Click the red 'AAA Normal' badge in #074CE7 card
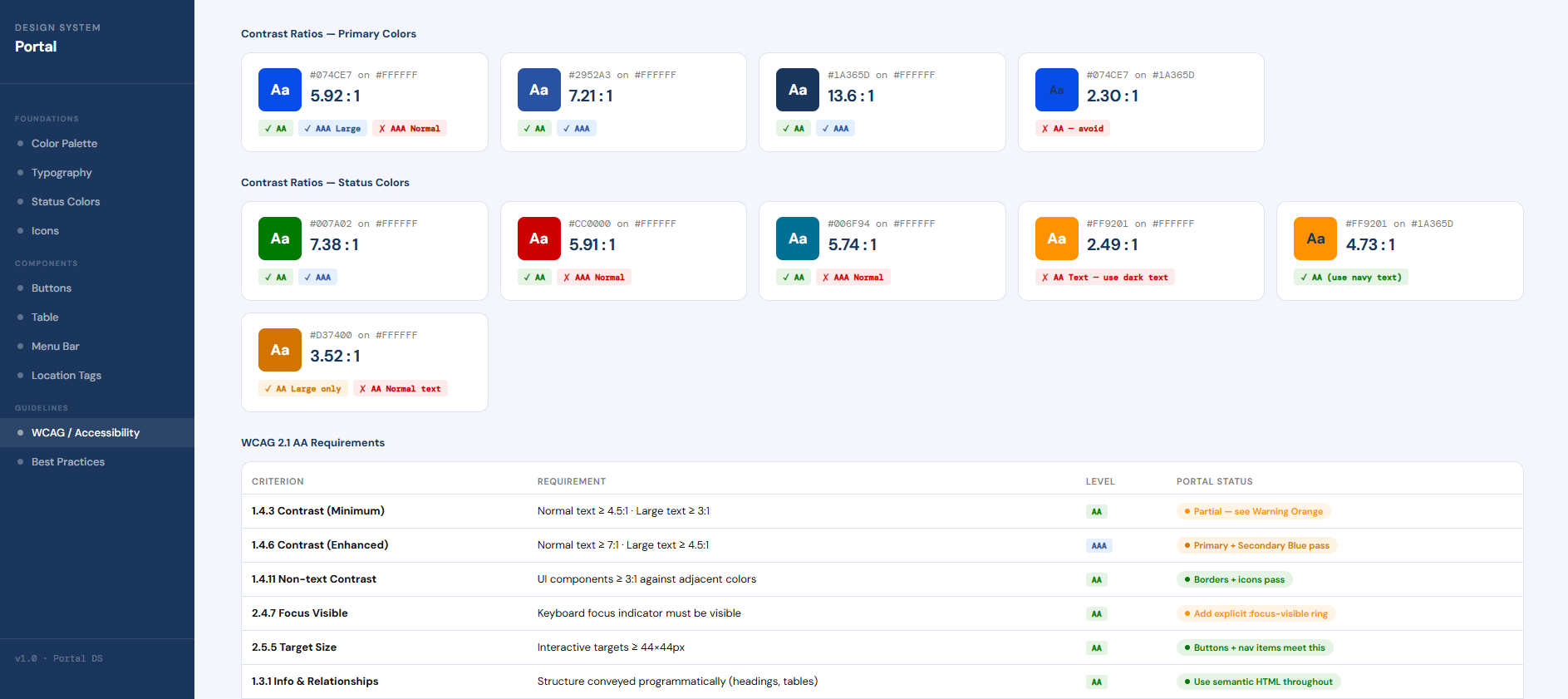 (410, 129)
